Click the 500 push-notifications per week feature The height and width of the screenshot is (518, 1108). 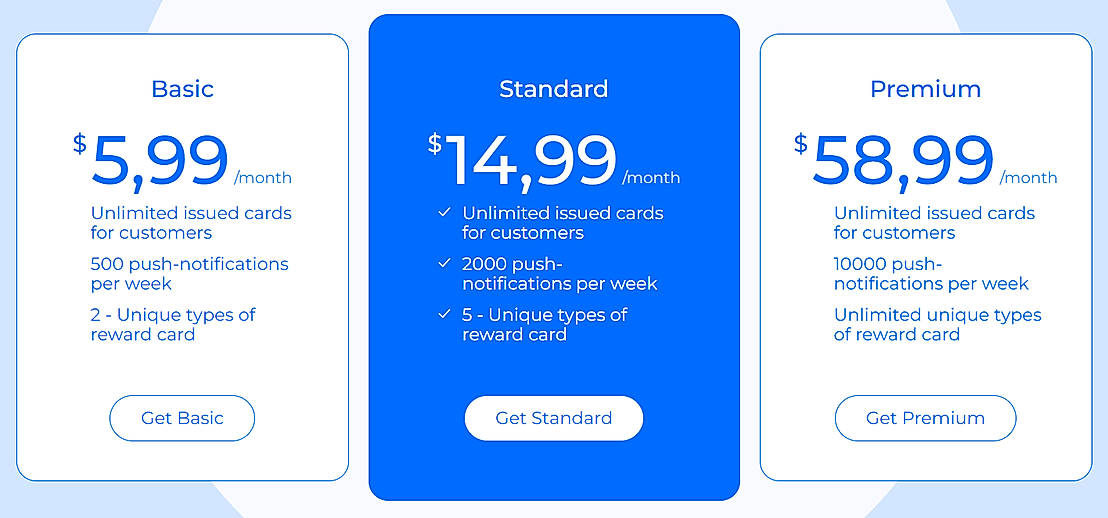click(189, 274)
